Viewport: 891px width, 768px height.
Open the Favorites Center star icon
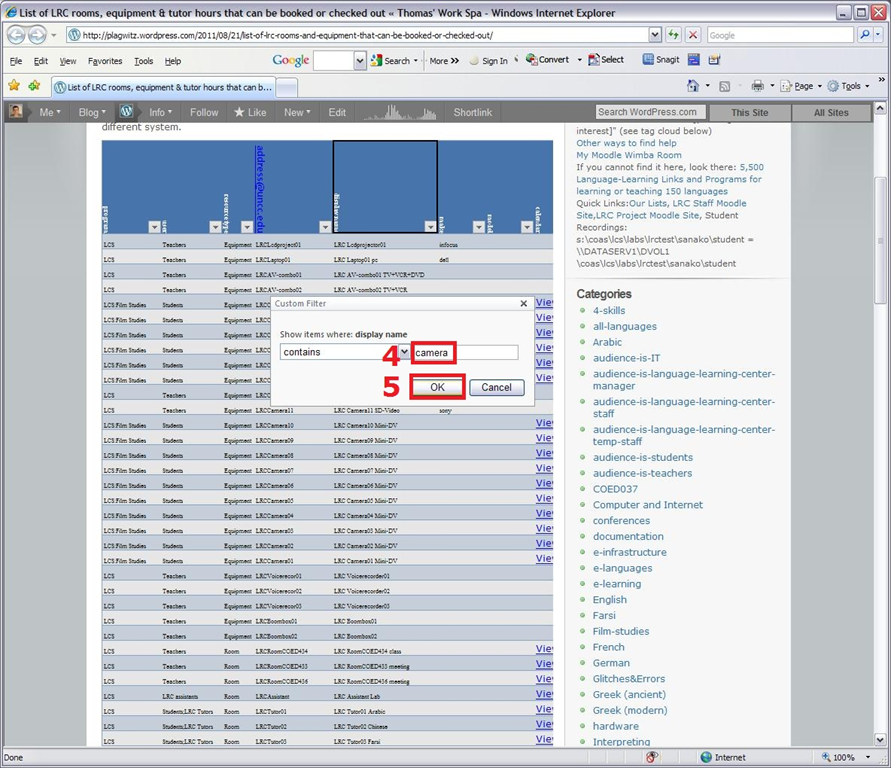point(14,87)
